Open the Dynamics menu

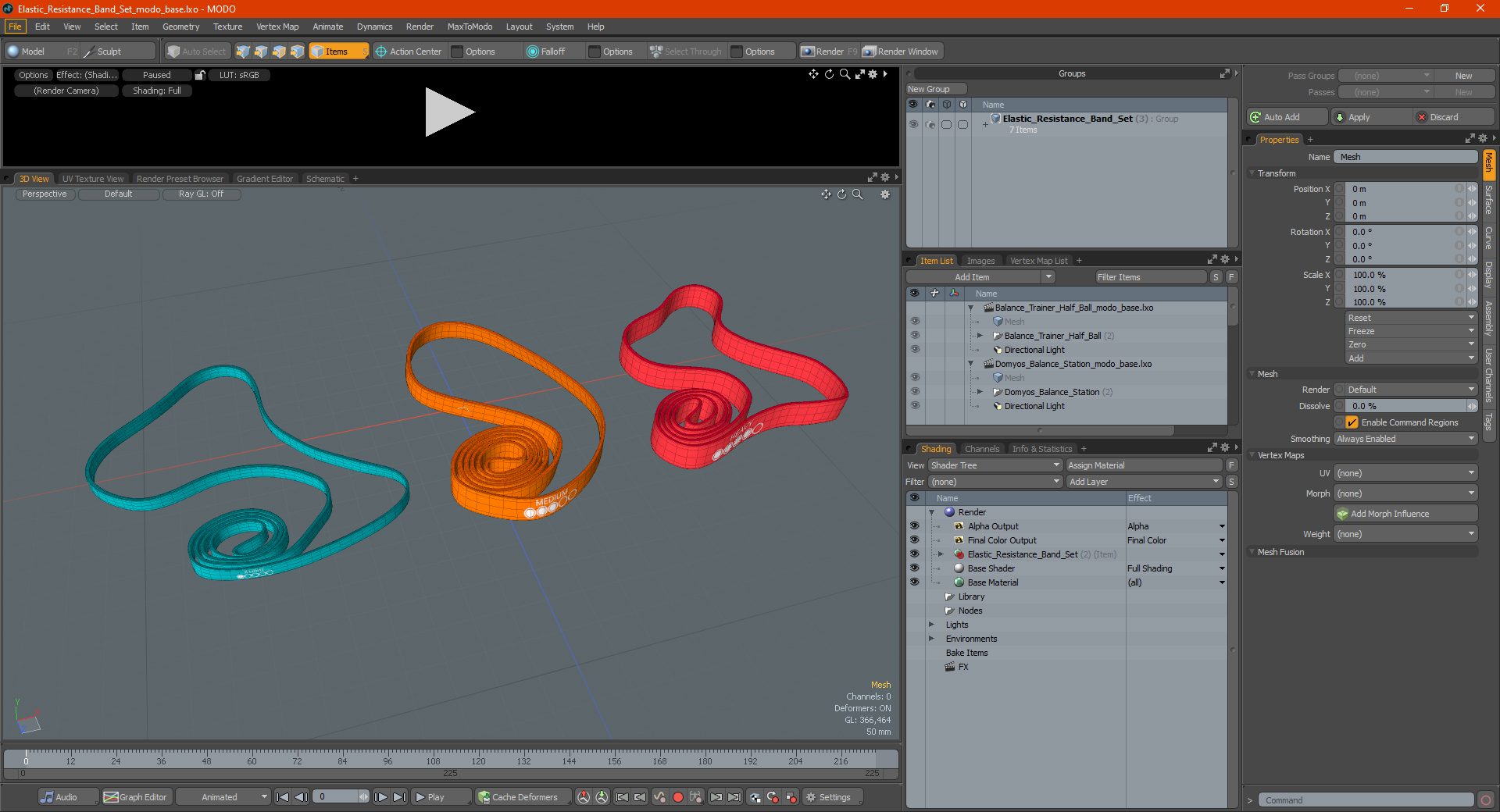tap(374, 27)
